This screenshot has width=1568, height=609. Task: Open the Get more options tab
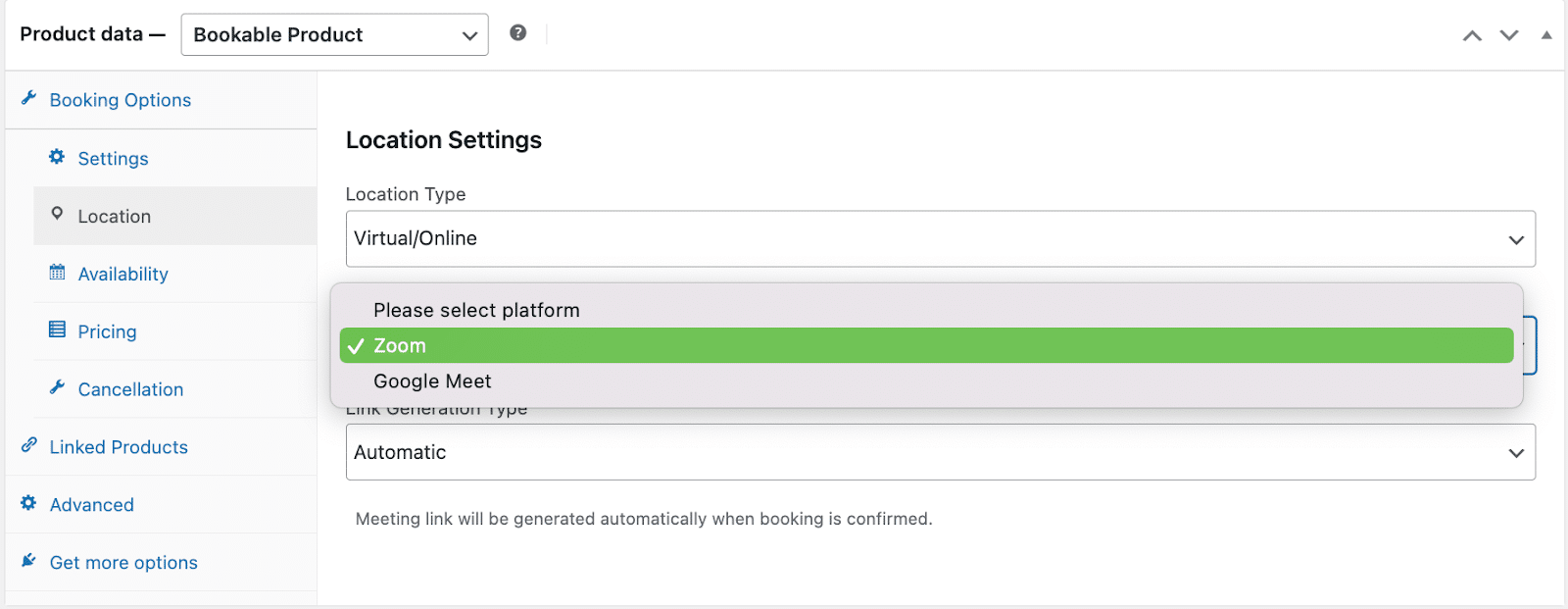pyautogui.click(x=161, y=563)
